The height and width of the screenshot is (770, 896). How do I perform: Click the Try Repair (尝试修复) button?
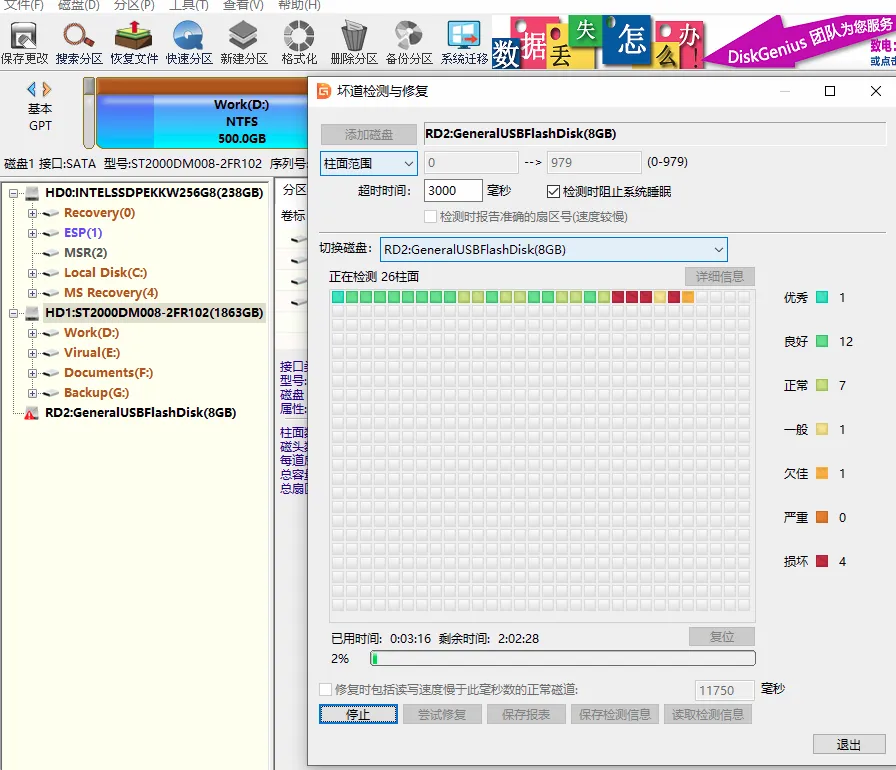click(442, 714)
